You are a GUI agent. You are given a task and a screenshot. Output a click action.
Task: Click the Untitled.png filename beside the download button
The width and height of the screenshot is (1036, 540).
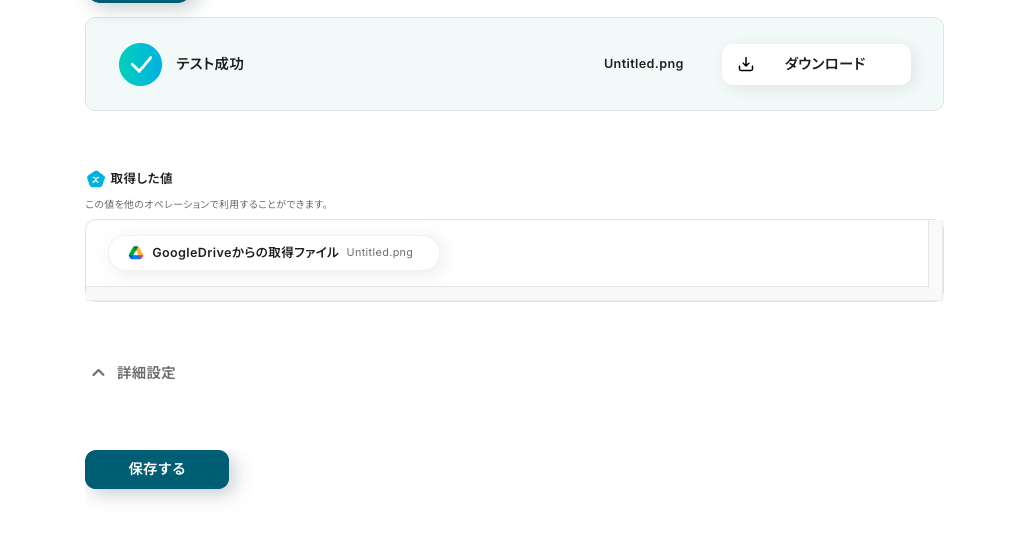[x=644, y=64]
